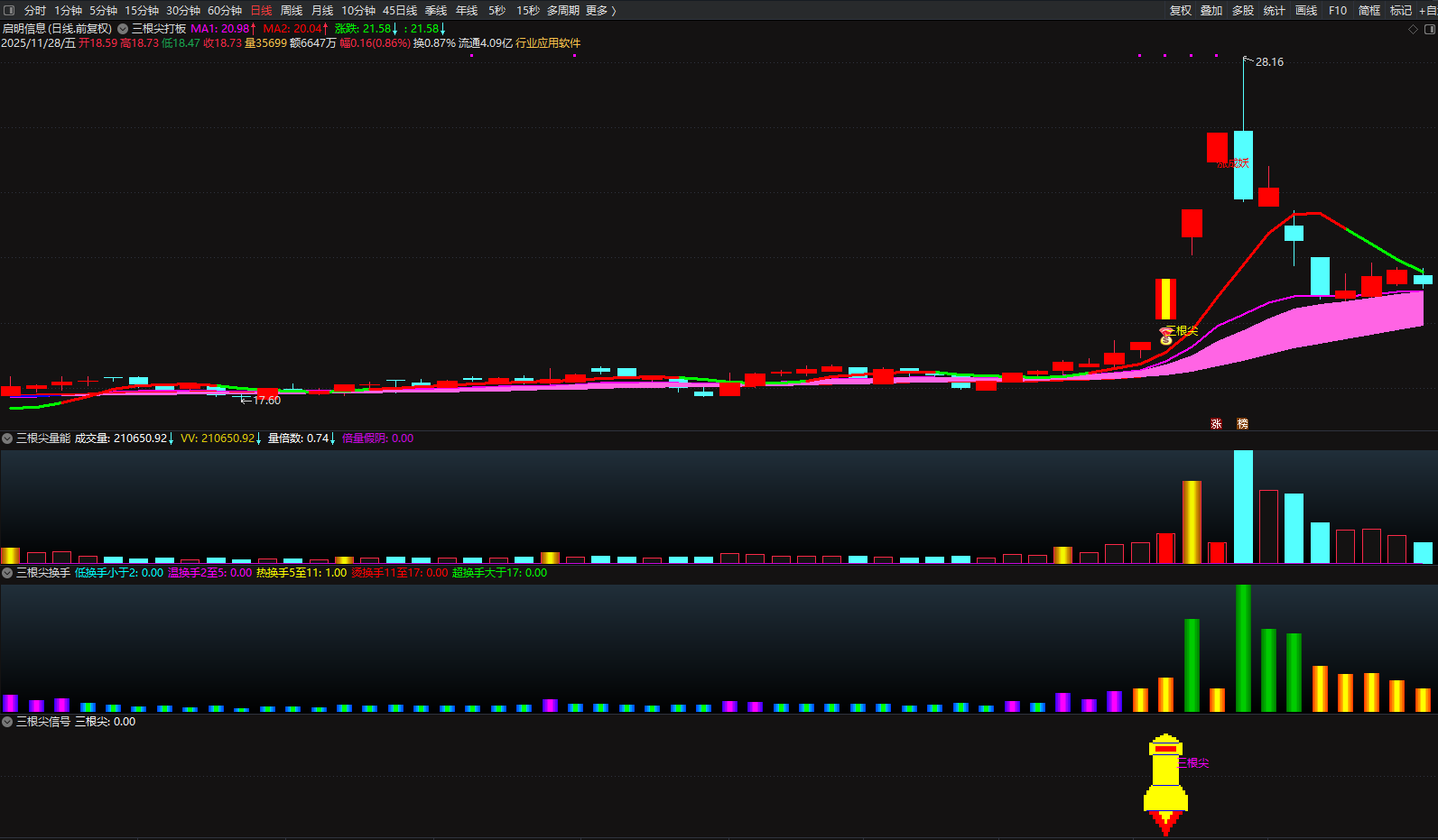
Task: Switch to the 周线 weekly period tab
Action: tap(292, 11)
